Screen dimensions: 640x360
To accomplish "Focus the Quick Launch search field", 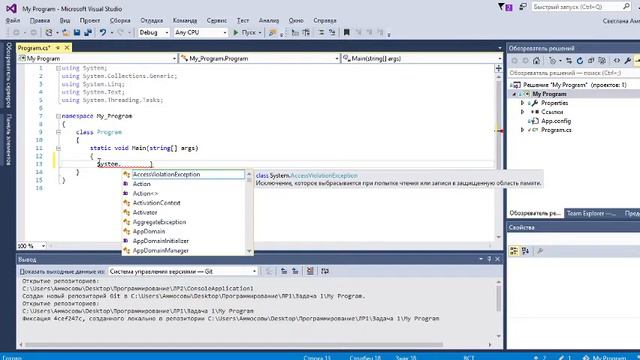I will 582,7.
